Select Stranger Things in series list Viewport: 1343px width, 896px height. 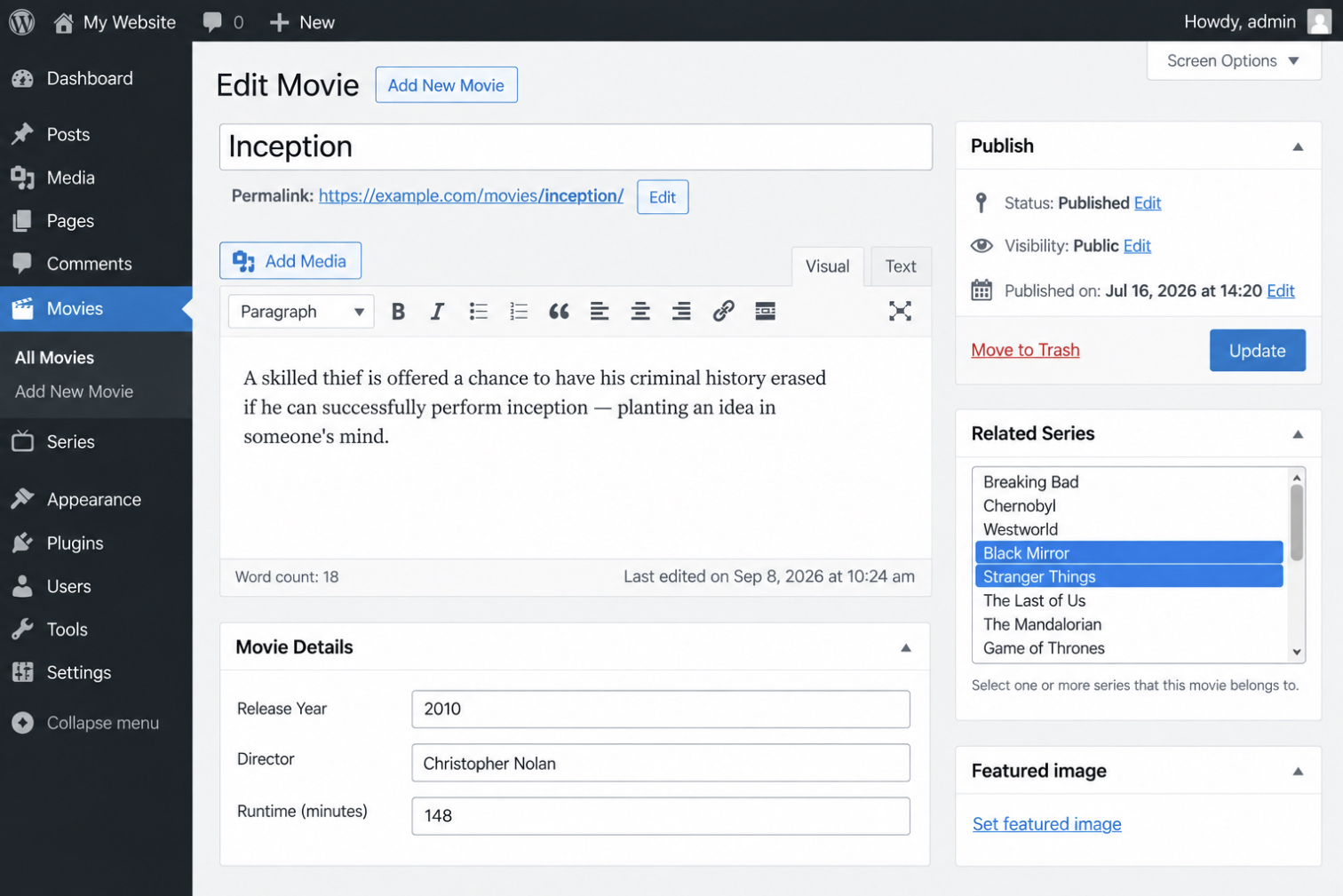pyautogui.click(x=1129, y=576)
